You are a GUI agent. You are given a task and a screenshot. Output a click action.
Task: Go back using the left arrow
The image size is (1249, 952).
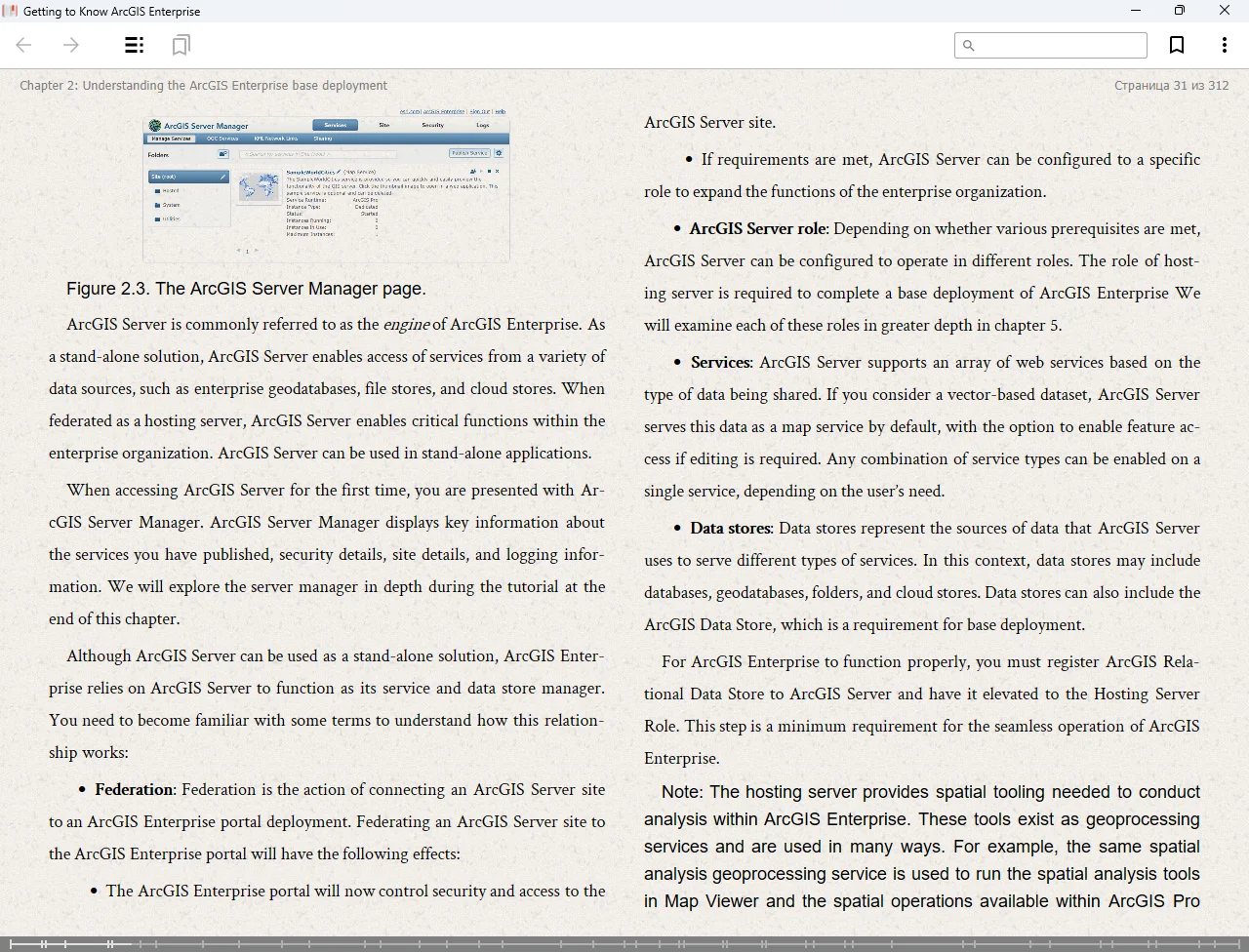click(x=24, y=45)
